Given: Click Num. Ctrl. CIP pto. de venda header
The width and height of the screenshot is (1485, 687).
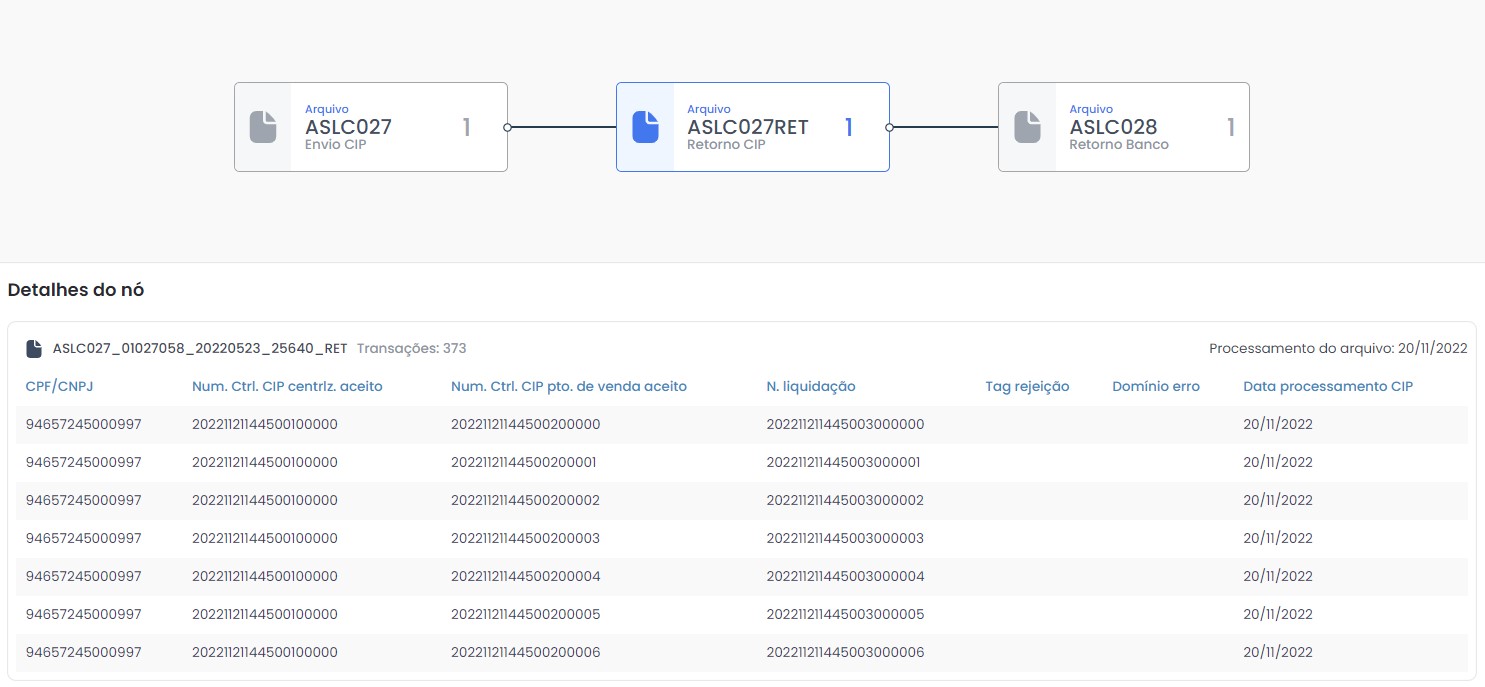Looking at the screenshot, I should click(568, 386).
